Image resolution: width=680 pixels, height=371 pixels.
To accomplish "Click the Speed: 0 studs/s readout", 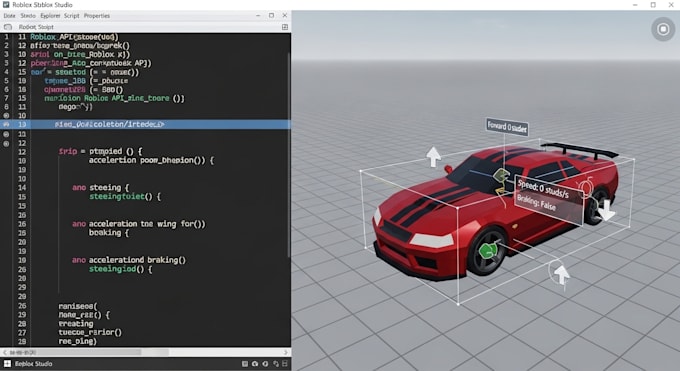I will tap(543, 189).
